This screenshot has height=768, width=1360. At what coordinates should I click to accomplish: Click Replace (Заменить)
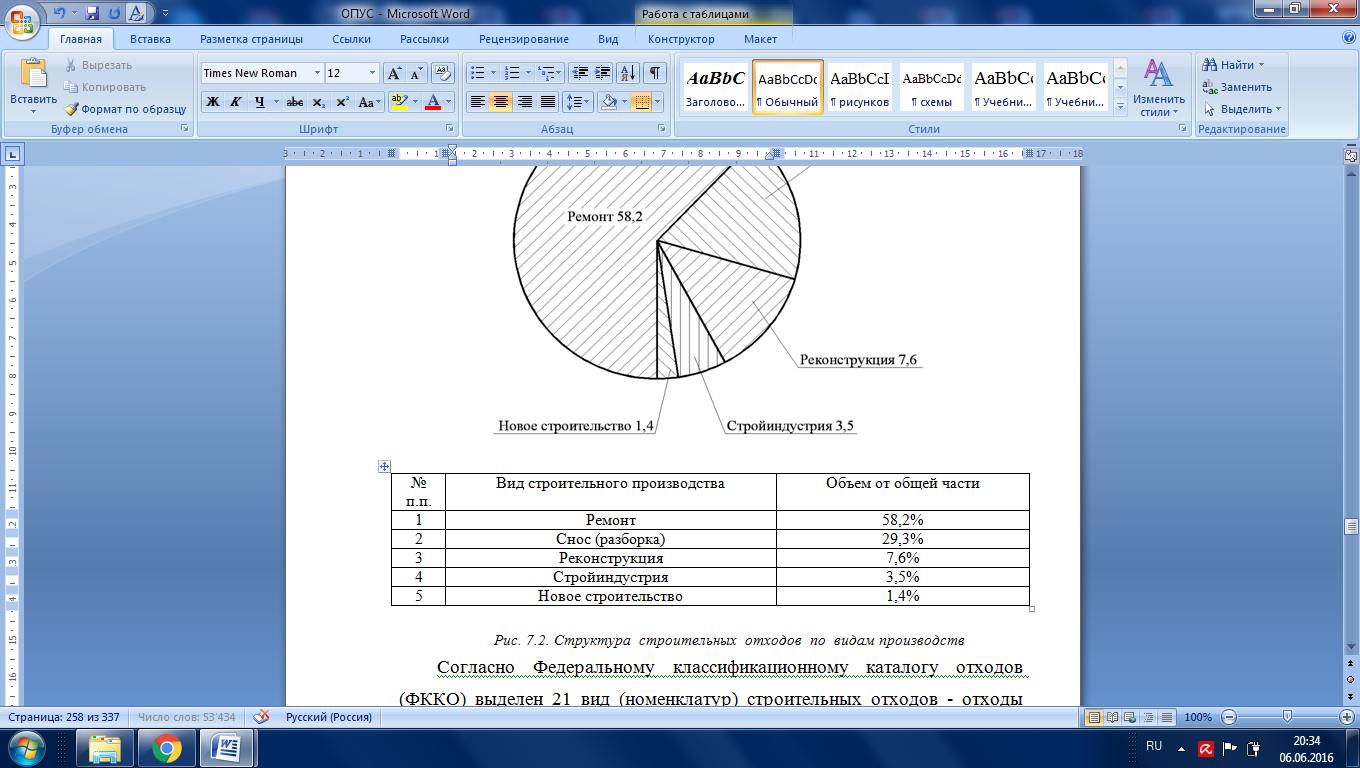tap(1236, 87)
